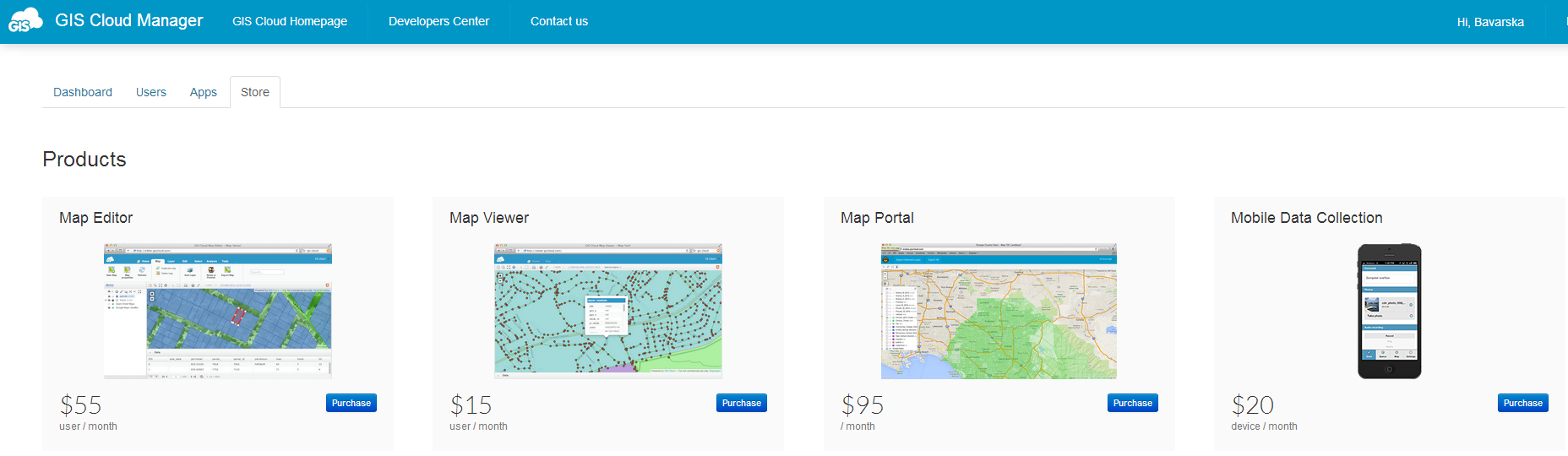Go to Developers Center
Viewport: 1568px width, 456px height.
[x=438, y=21]
